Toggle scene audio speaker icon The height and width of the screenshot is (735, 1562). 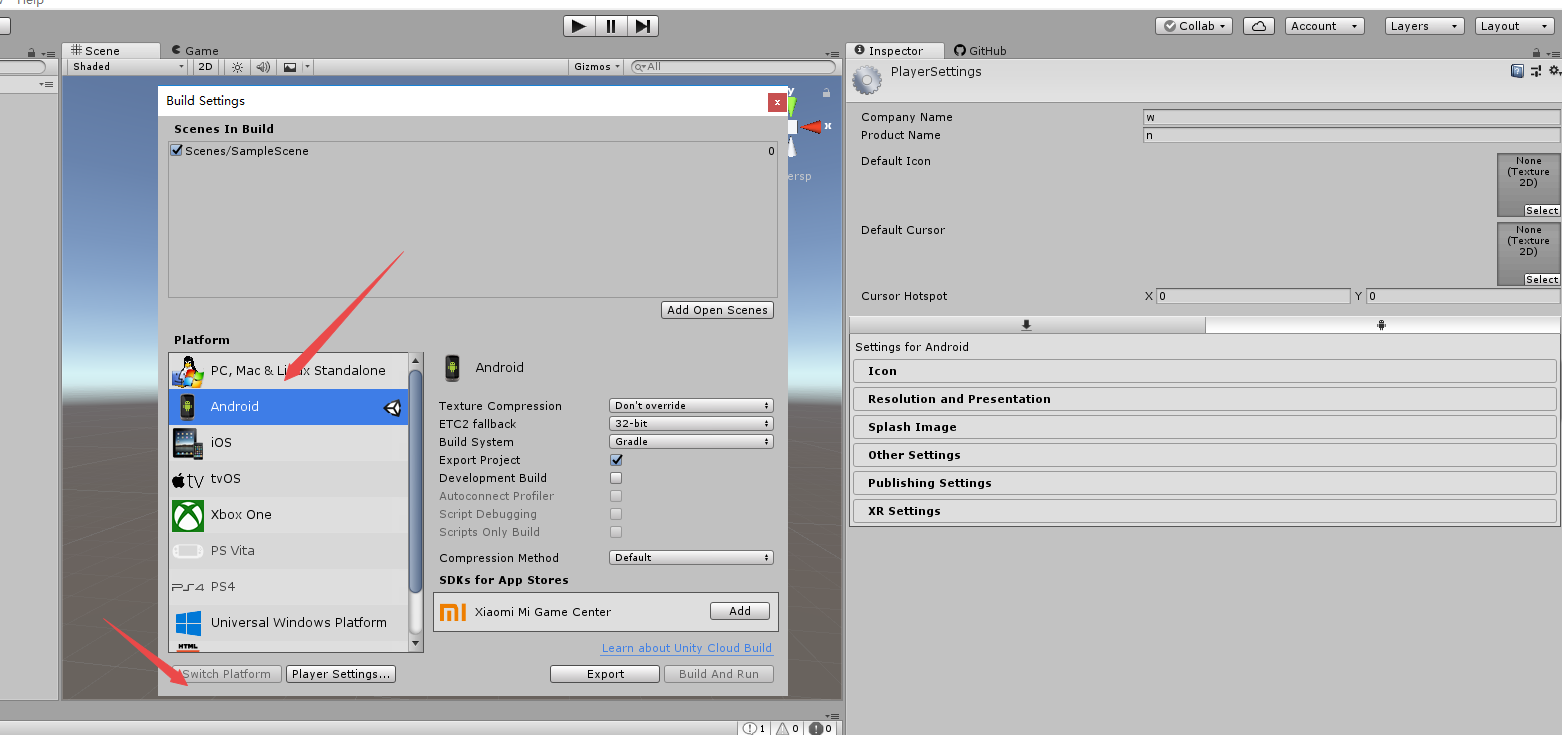(x=263, y=67)
